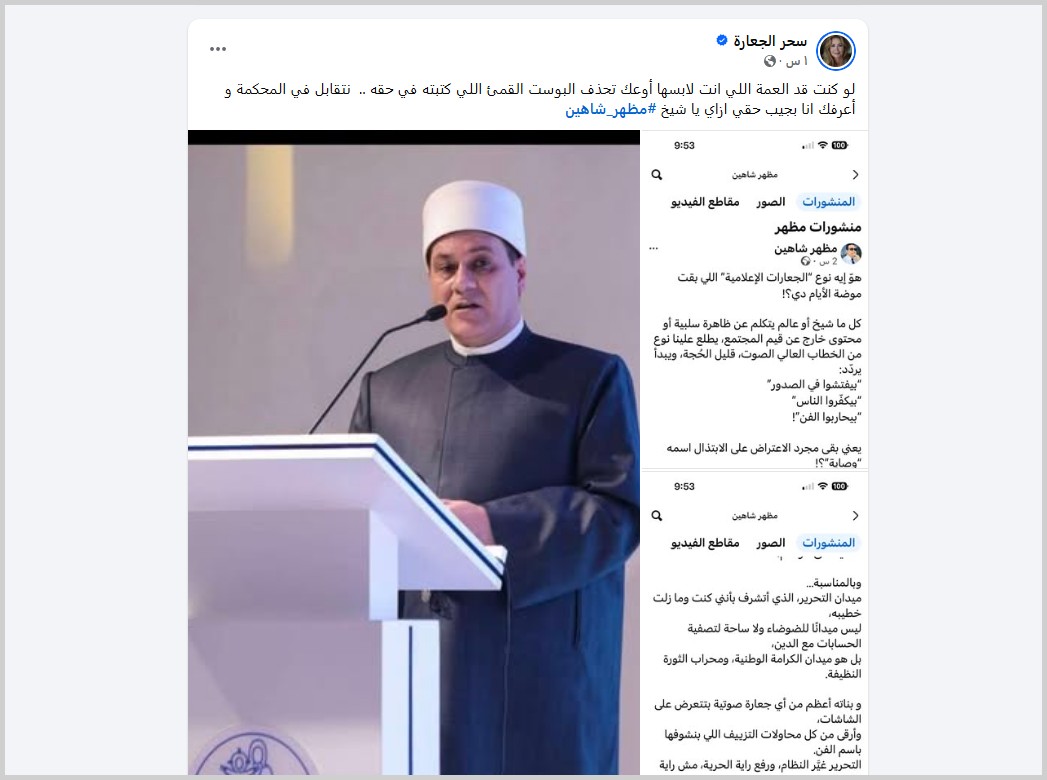The image size is (1047, 780).
Task: Click back chevron in bottom screenshot
Action: point(855,516)
